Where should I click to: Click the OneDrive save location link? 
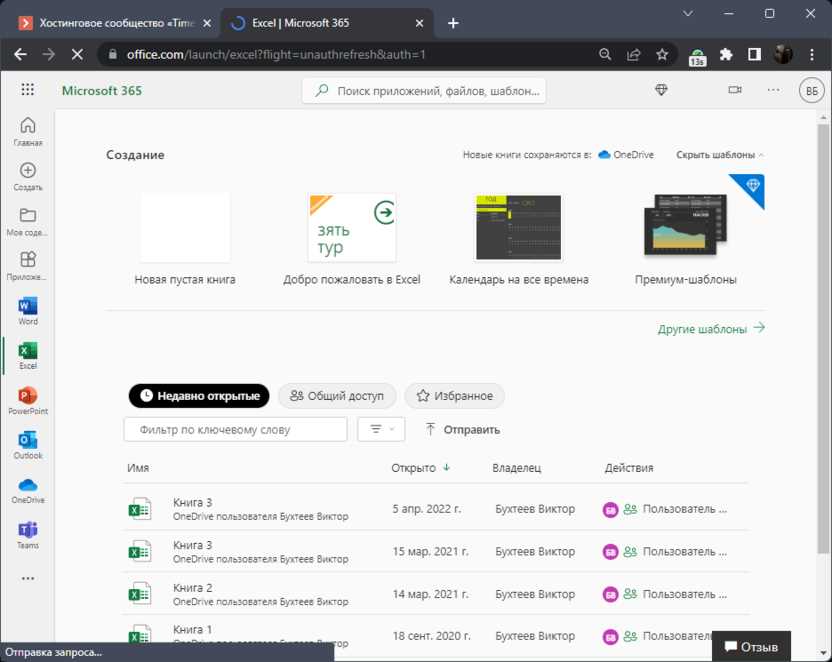[626, 155]
